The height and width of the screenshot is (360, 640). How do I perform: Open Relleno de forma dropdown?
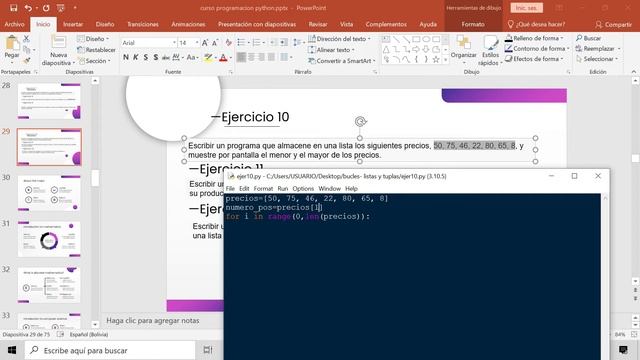coord(534,38)
